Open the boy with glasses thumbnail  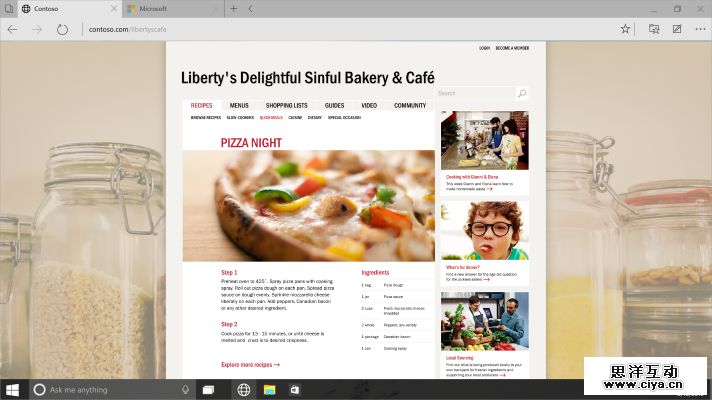tap(485, 231)
